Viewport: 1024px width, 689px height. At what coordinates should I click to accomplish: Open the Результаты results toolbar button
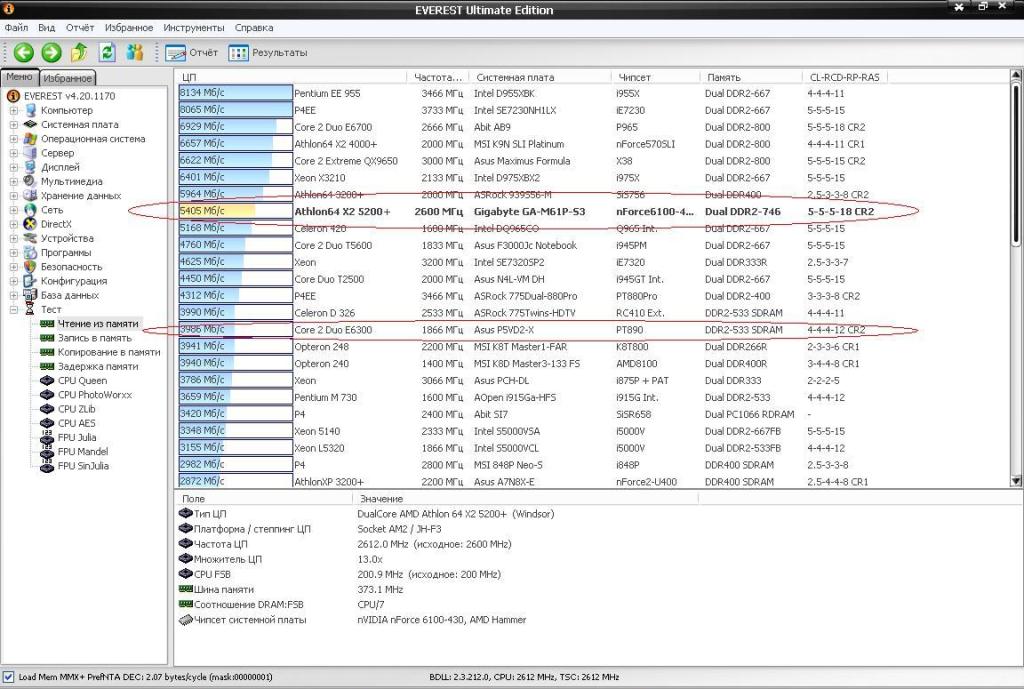click(x=268, y=53)
